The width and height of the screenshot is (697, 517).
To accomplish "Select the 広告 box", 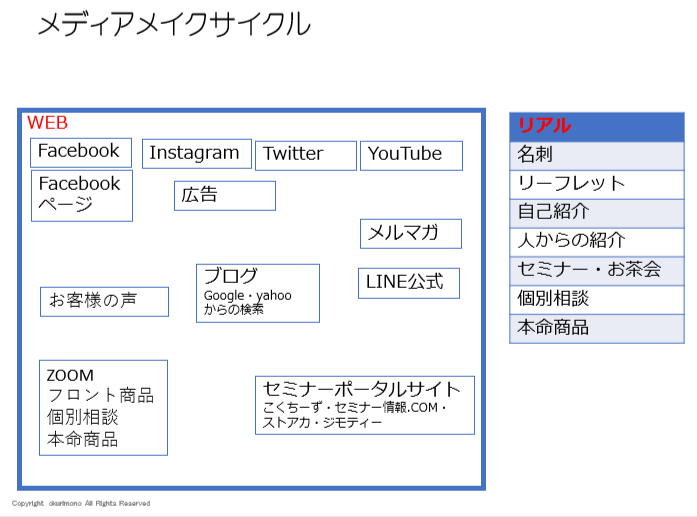I will (224, 196).
